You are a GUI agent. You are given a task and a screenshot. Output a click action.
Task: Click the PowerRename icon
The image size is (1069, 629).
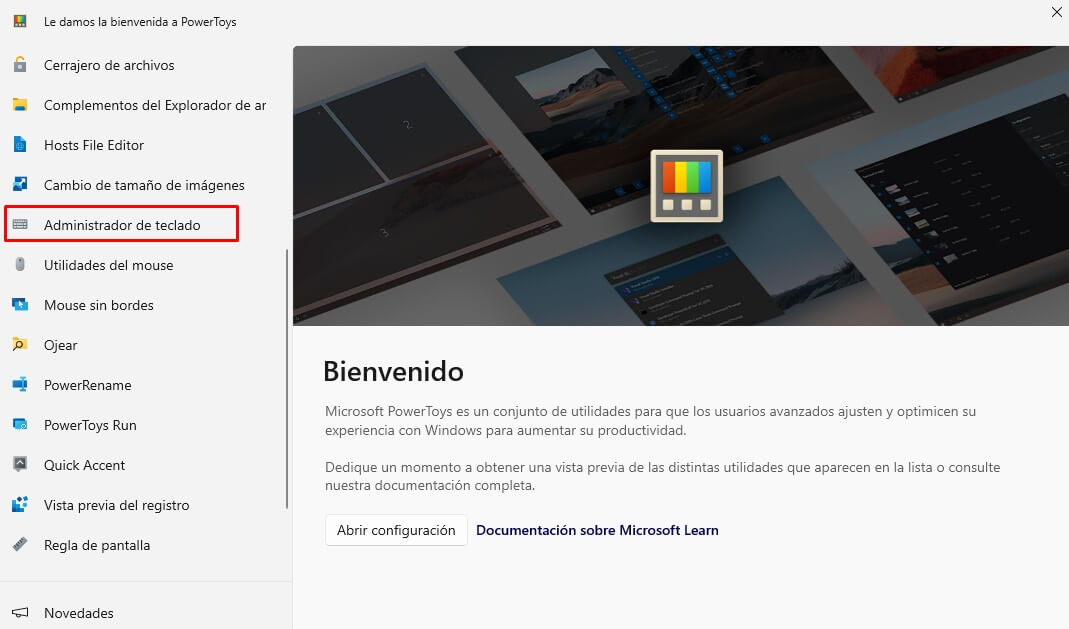coord(20,384)
